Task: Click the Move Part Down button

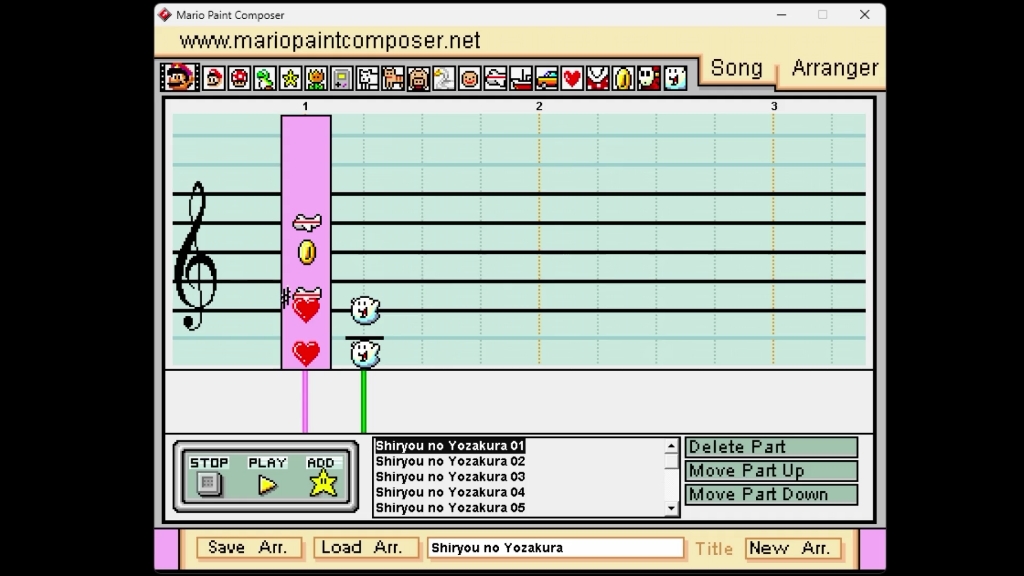Action: pyautogui.click(x=771, y=494)
